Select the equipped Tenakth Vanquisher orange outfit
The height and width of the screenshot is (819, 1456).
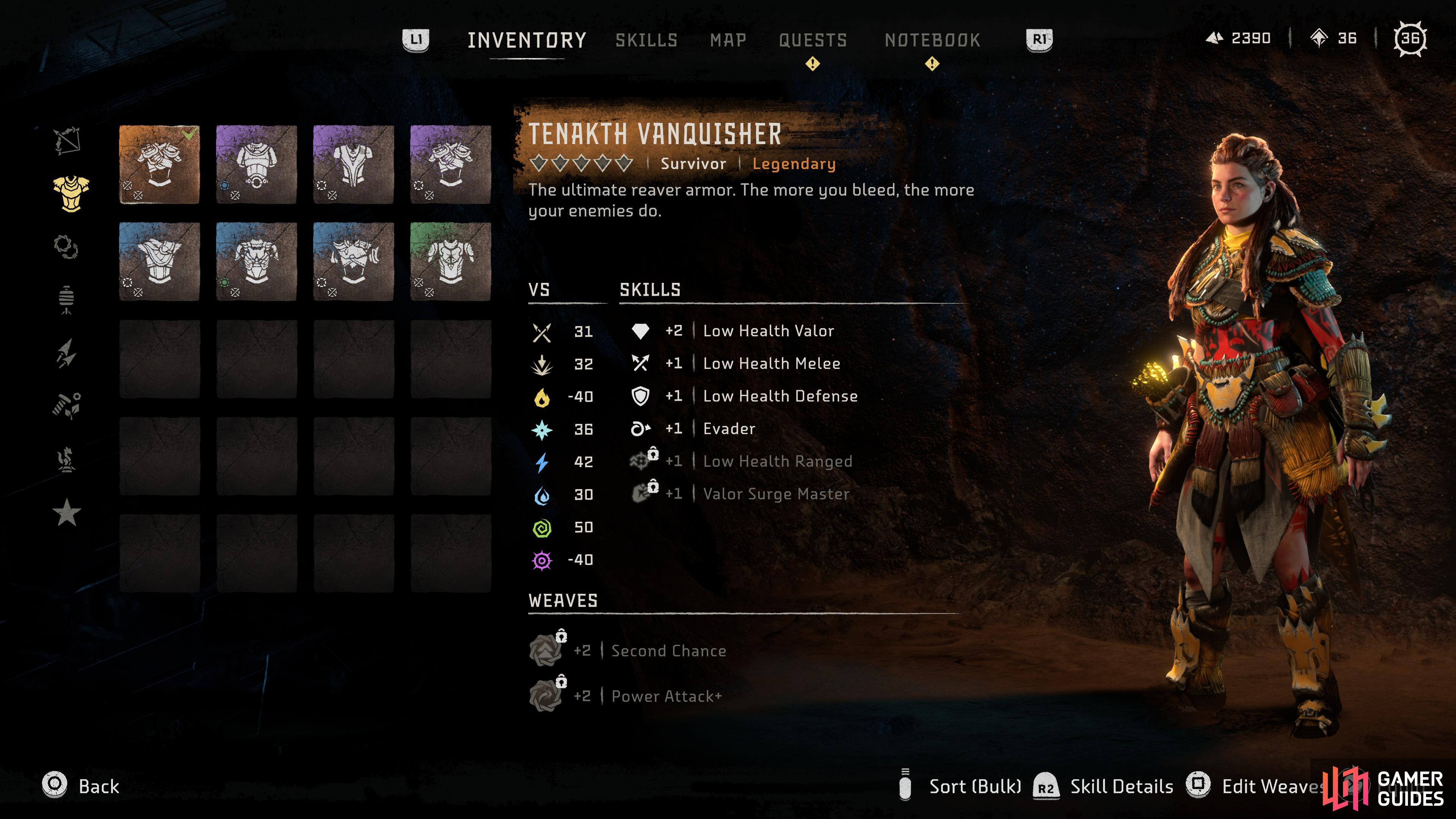tap(159, 165)
